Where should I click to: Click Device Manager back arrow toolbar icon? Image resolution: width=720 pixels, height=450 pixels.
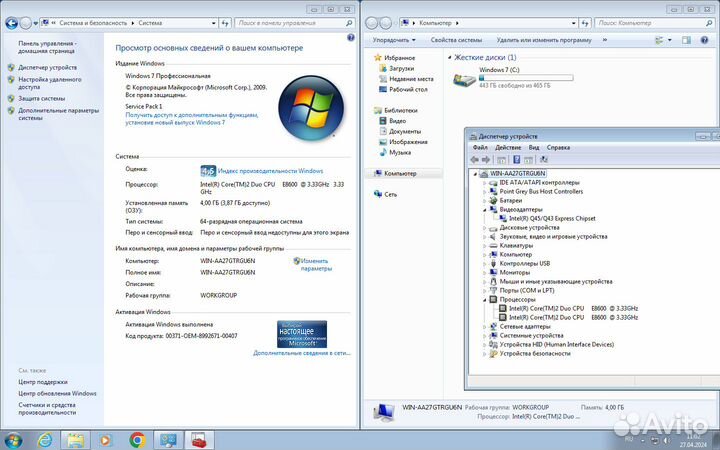point(475,159)
